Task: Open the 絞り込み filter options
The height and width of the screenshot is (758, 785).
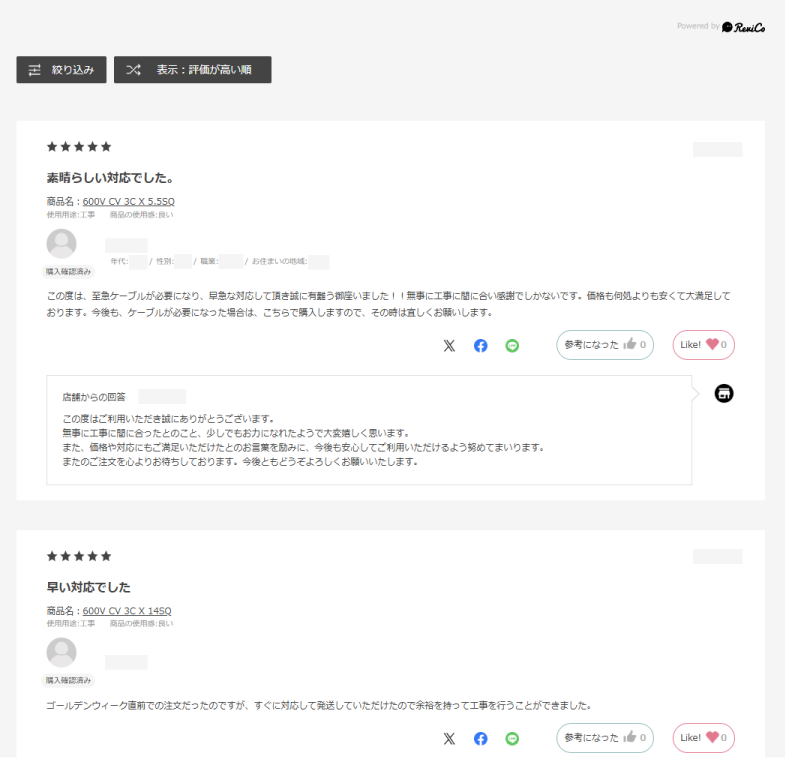Action: tap(61, 70)
